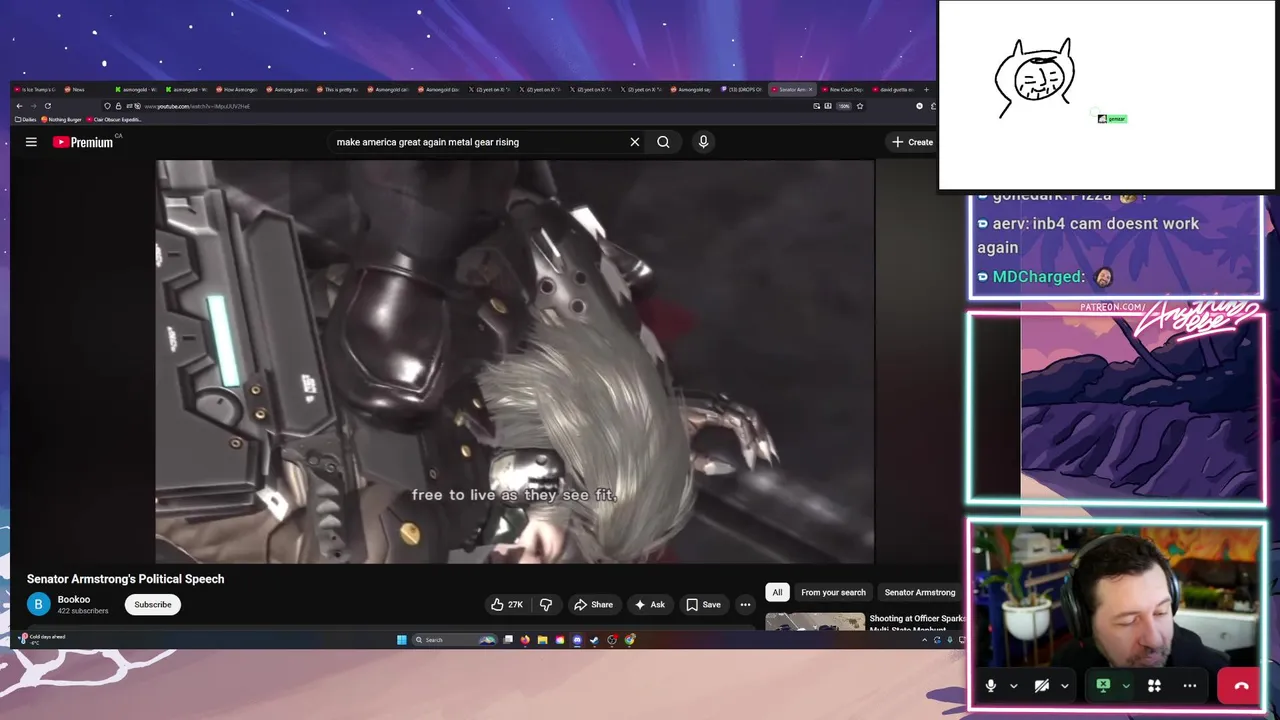Image resolution: width=1280 pixels, height=720 pixels.
Task: Subscribe to the Bookoo channel
Action: [153, 604]
